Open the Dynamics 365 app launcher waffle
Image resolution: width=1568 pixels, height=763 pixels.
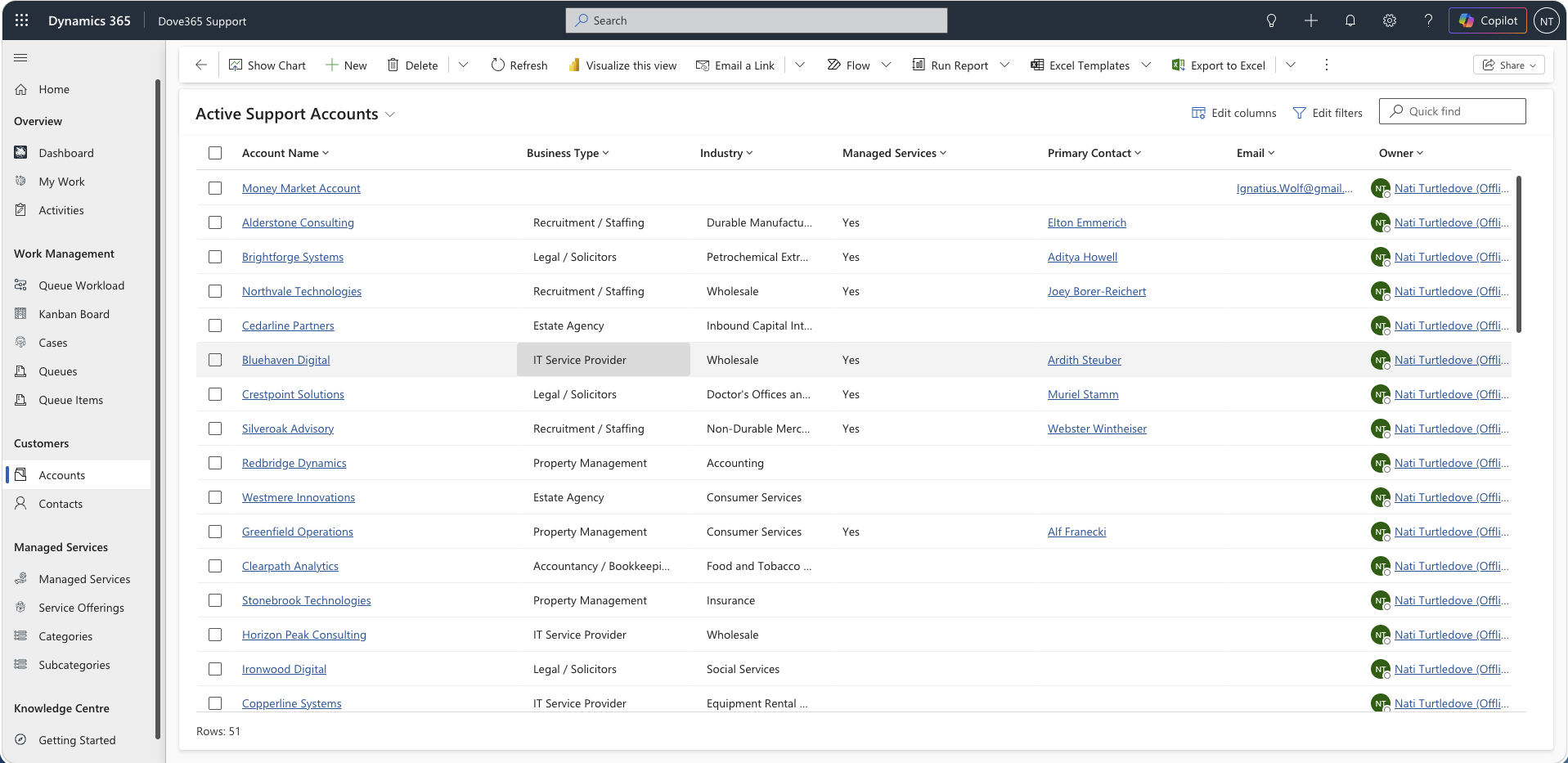(x=22, y=20)
